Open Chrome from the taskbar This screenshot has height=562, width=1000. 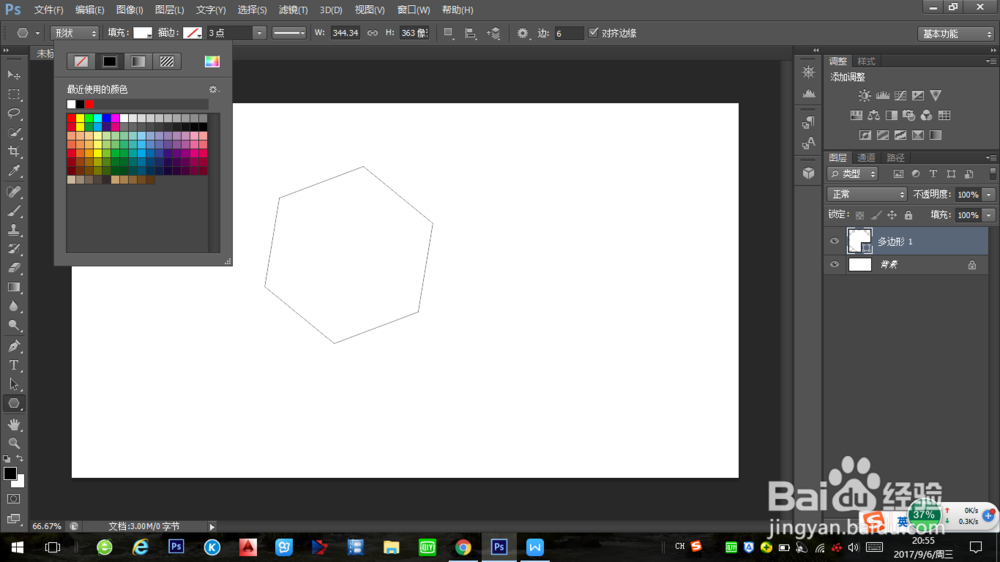click(463, 547)
